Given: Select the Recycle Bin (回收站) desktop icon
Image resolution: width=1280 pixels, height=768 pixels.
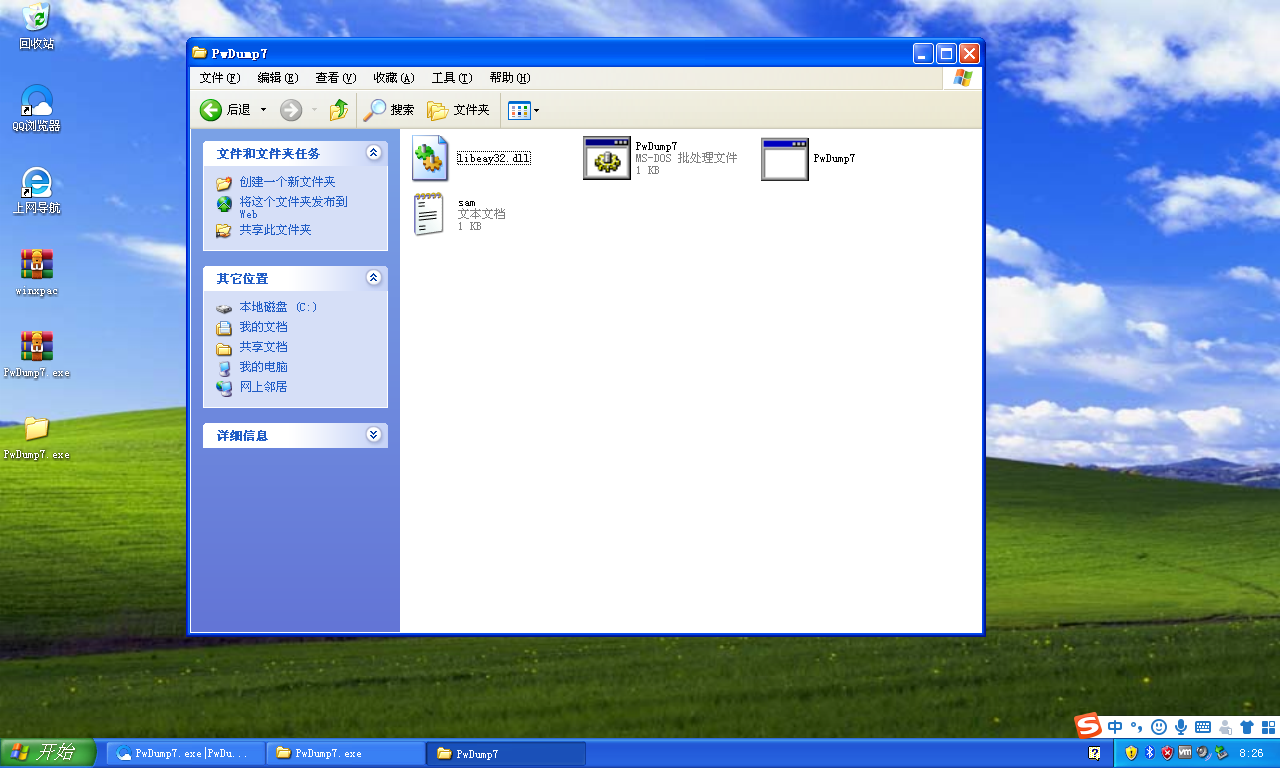Looking at the screenshot, I should coord(37,27).
